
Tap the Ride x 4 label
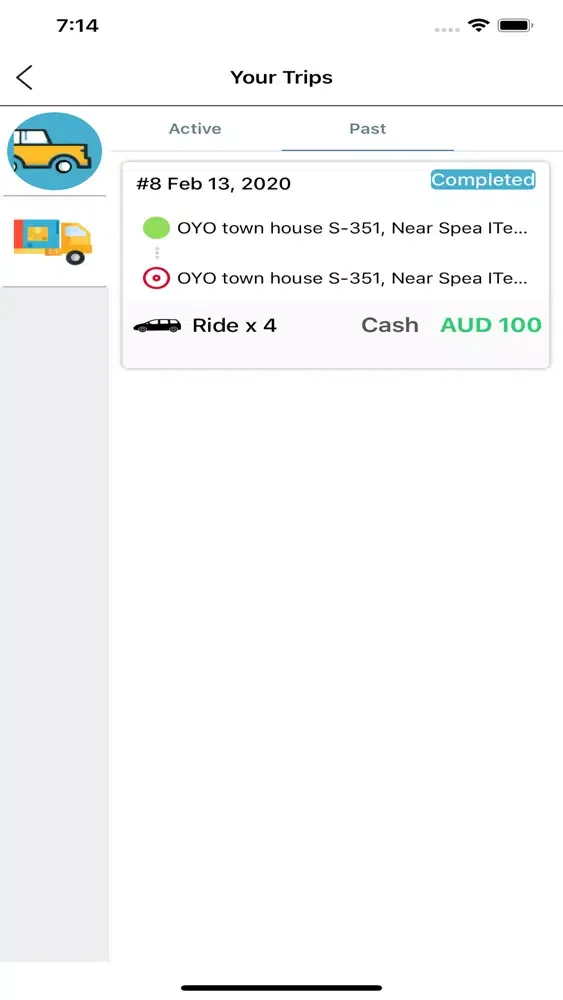[x=235, y=325]
